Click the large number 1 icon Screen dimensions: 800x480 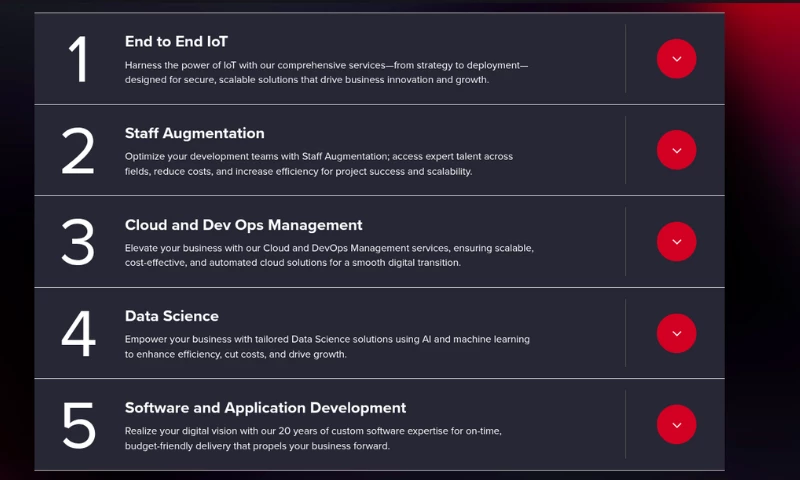click(x=78, y=59)
